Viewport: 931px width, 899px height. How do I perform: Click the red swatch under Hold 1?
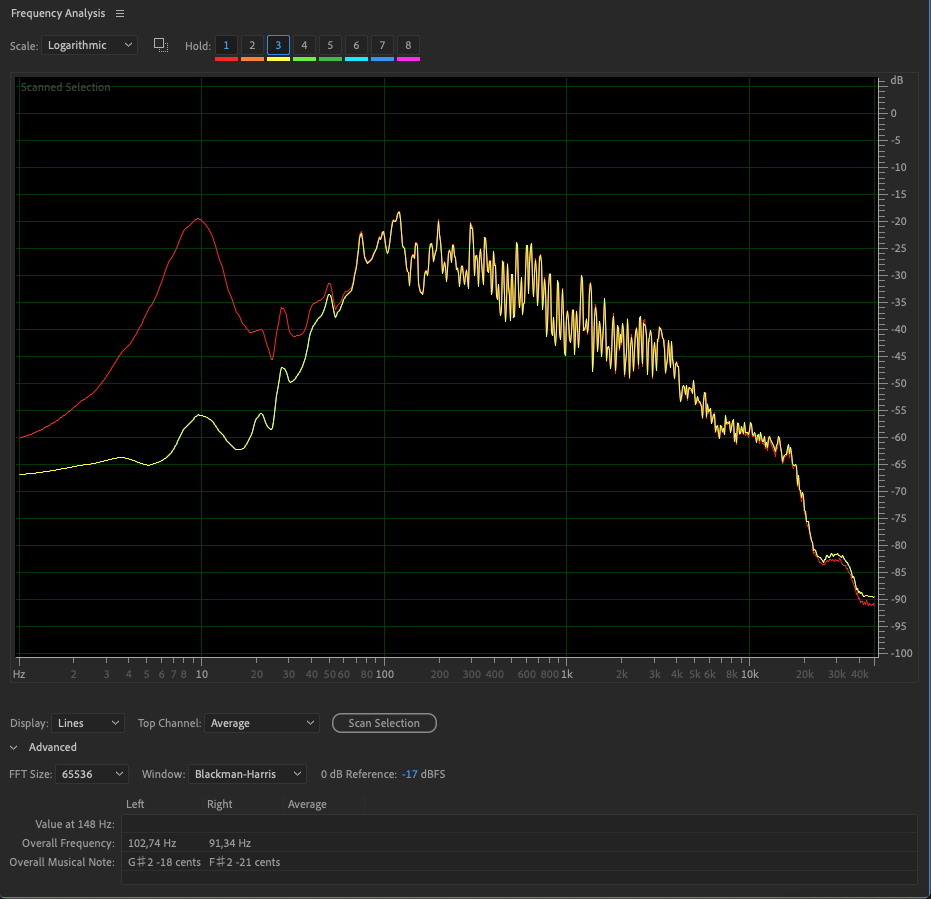coord(226,59)
